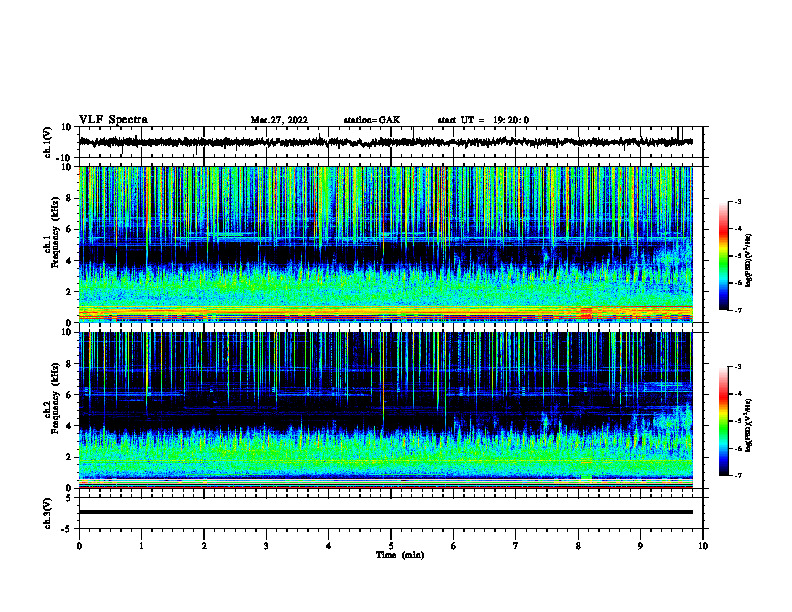Click the "8" kHz tick of ch.1 spectrogram
Image resolution: width=792 pixels, height=612 pixels.
click(69, 198)
